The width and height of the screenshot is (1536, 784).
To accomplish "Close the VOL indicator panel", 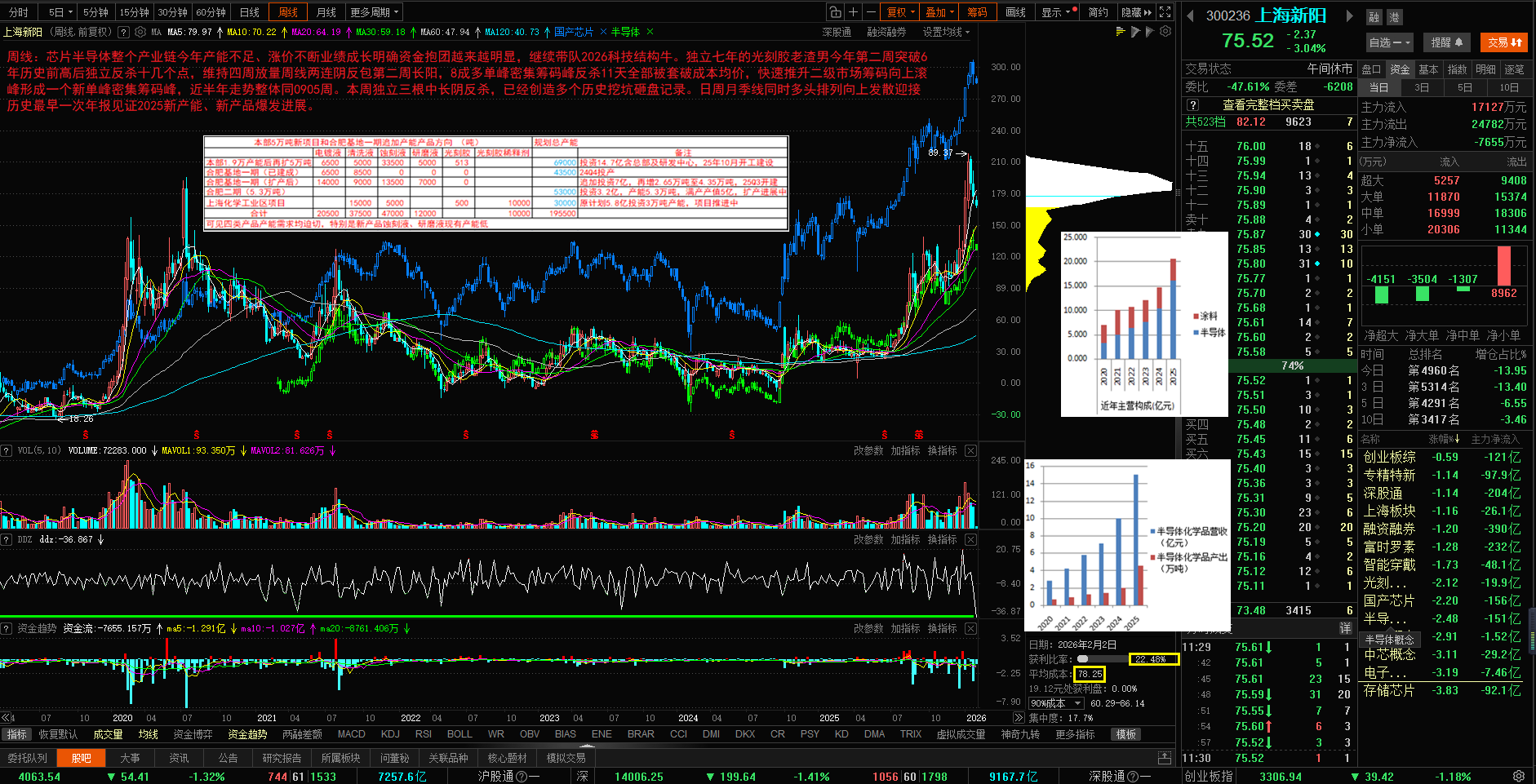I will 970,450.
